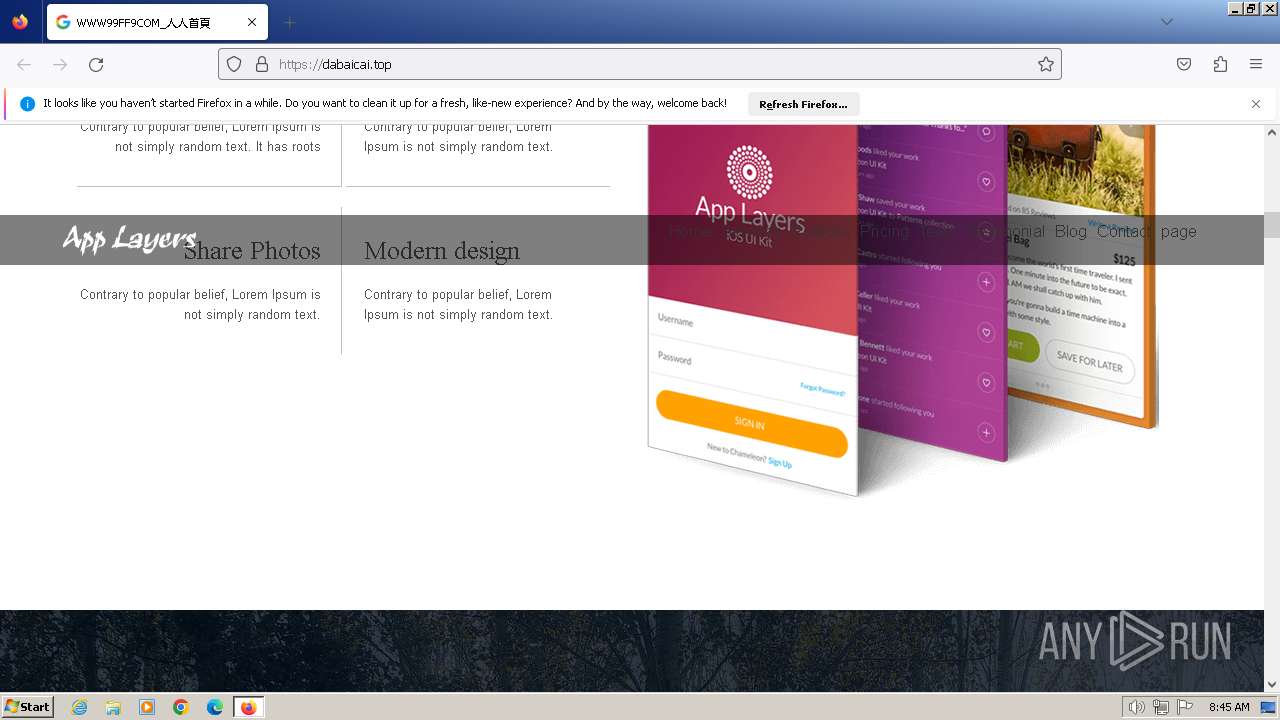Image resolution: width=1280 pixels, height=720 pixels.
Task: Open File Explorer from taskbar
Action: click(113, 707)
